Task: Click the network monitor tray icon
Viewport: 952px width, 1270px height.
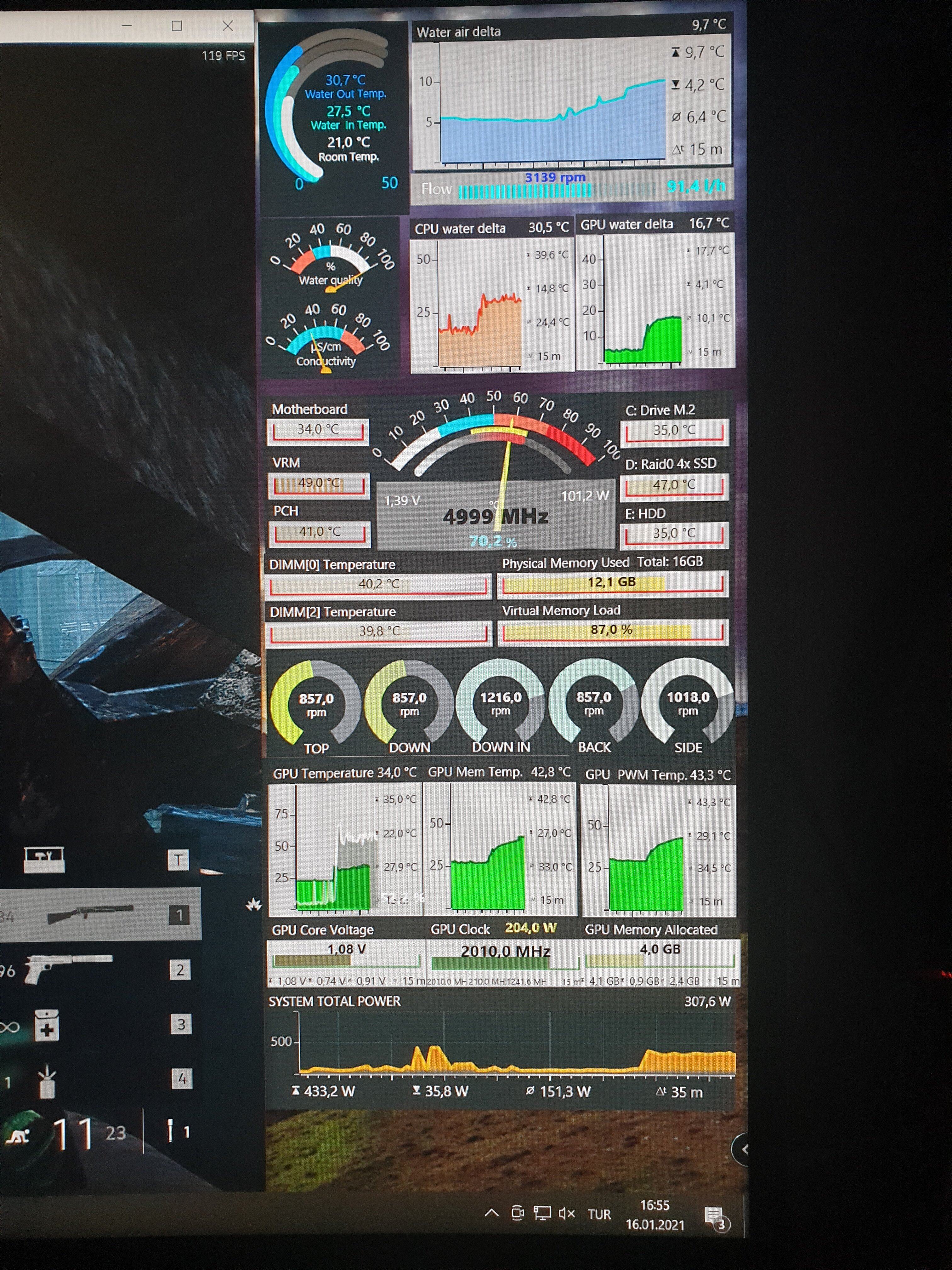Action: point(542,1213)
